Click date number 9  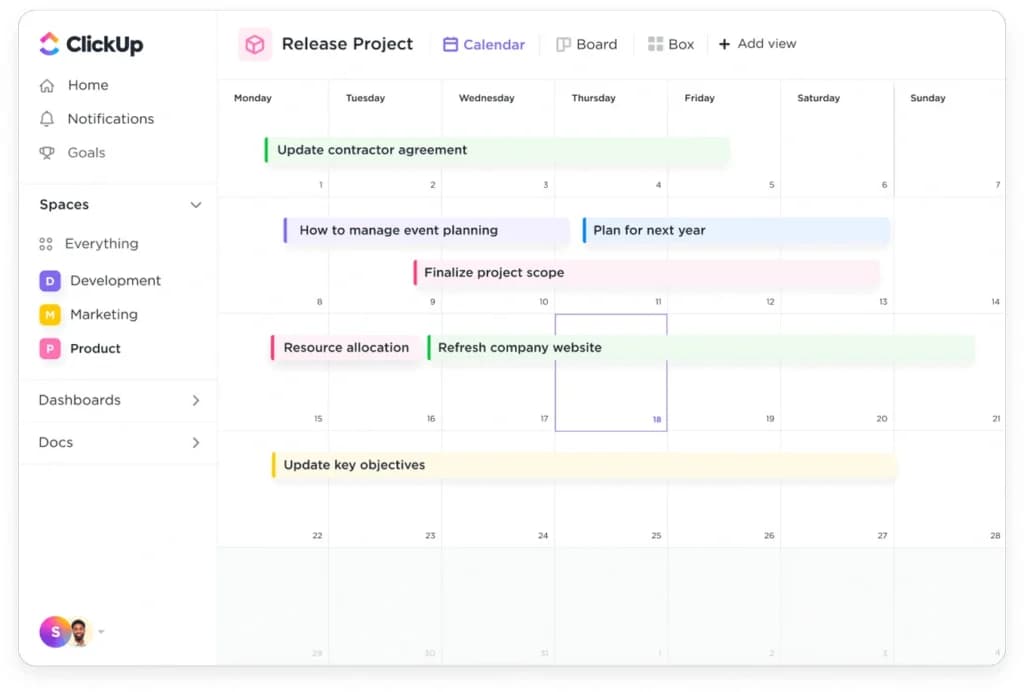pyautogui.click(x=432, y=302)
